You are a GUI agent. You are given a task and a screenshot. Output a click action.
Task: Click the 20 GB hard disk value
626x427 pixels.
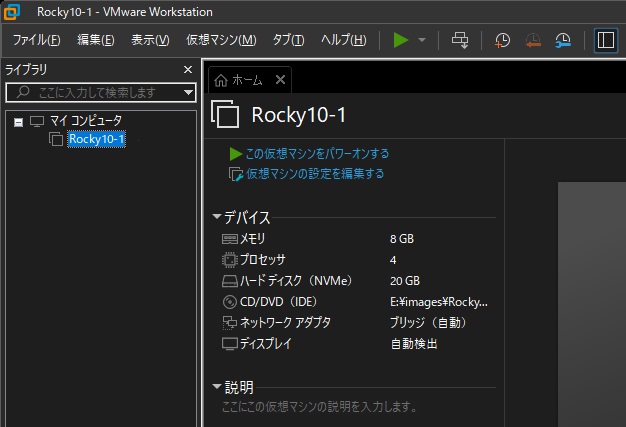(x=405, y=281)
